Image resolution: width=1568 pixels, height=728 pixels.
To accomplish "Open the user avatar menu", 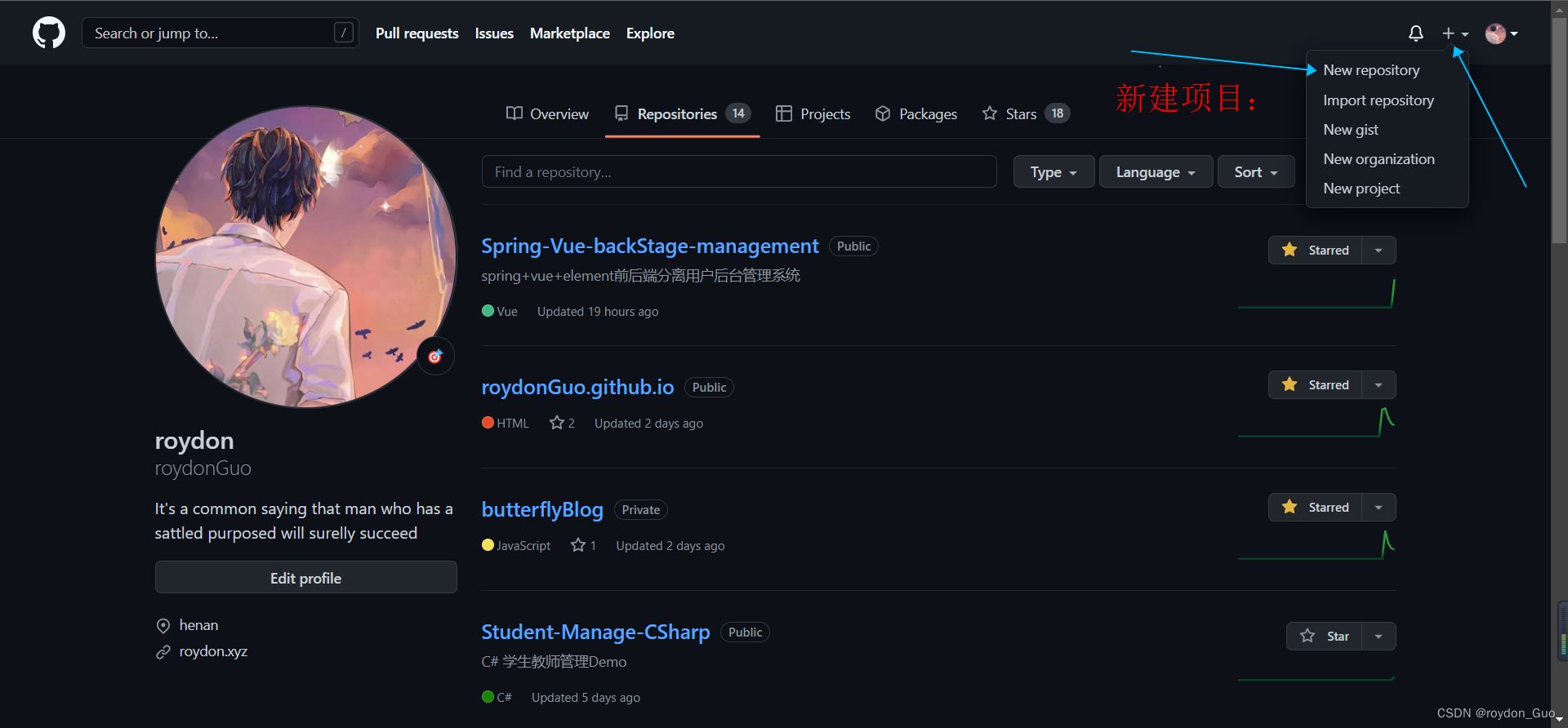I will point(1502,33).
